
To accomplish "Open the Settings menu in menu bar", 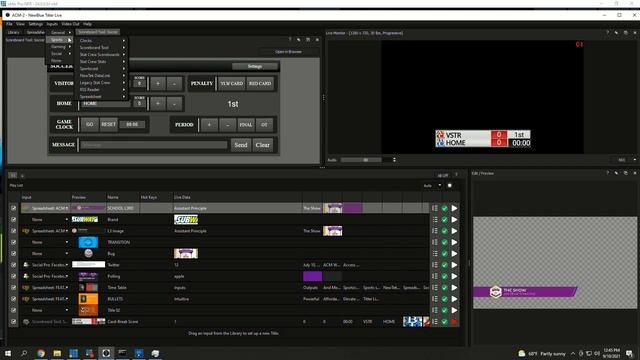I will pyautogui.click(x=36, y=24).
